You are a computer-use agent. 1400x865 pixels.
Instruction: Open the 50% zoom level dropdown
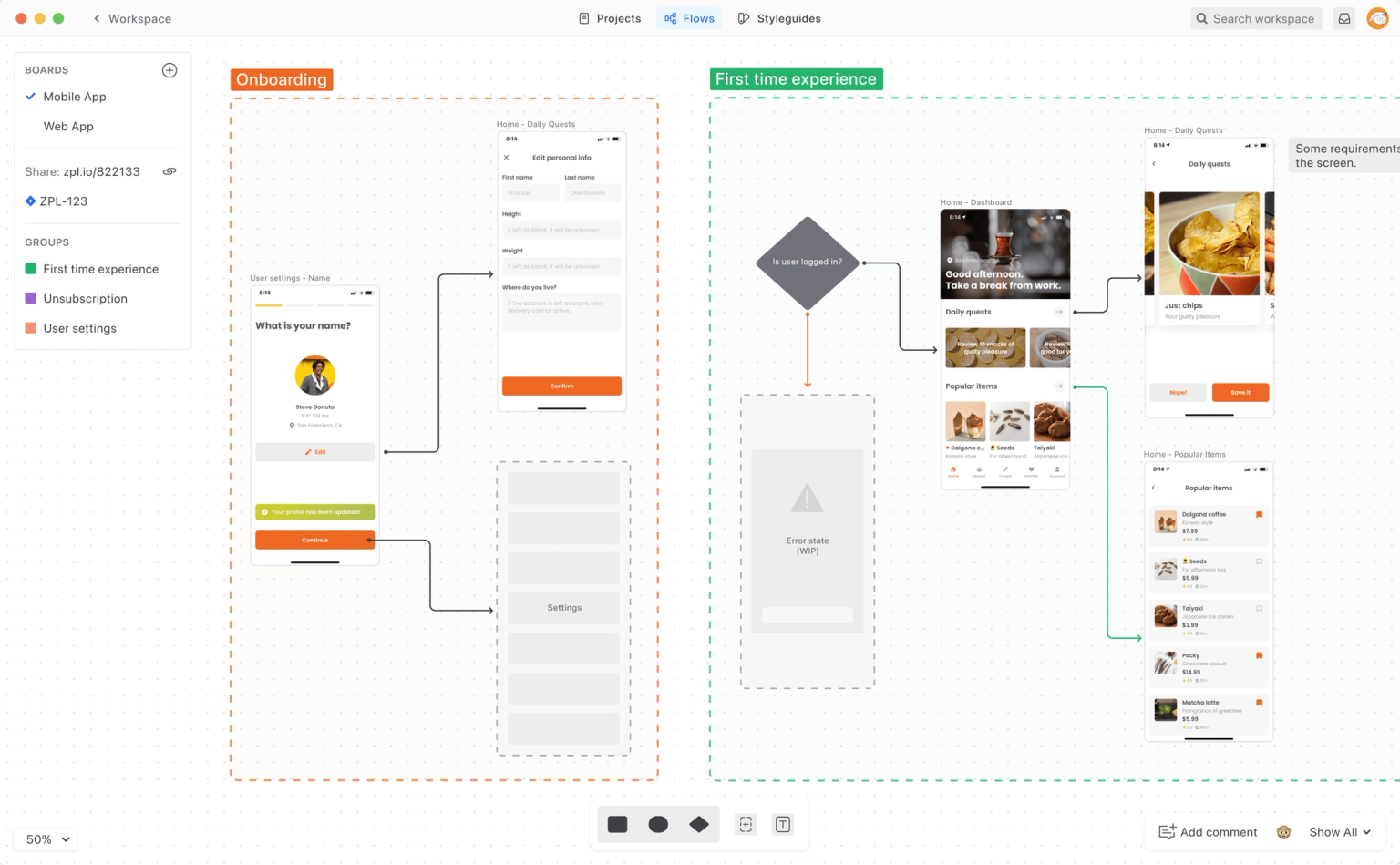44,839
